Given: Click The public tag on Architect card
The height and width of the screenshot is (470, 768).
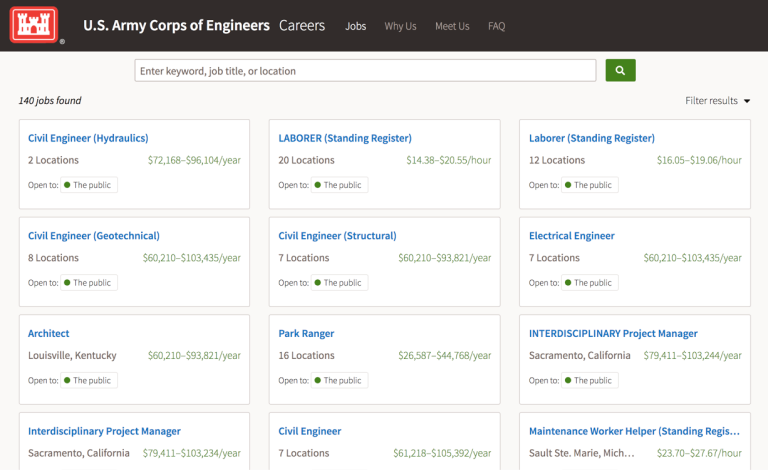Looking at the screenshot, I should click(89, 380).
